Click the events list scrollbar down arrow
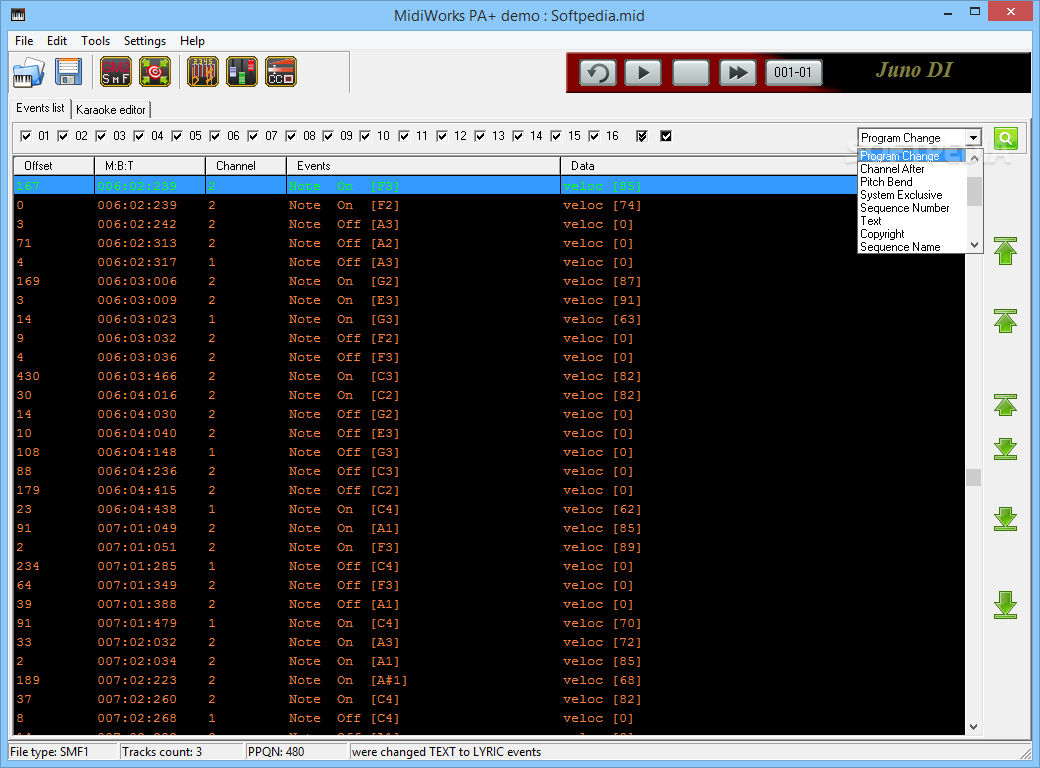Image resolution: width=1040 pixels, height=768 pixels. click(x=973, y=727)
